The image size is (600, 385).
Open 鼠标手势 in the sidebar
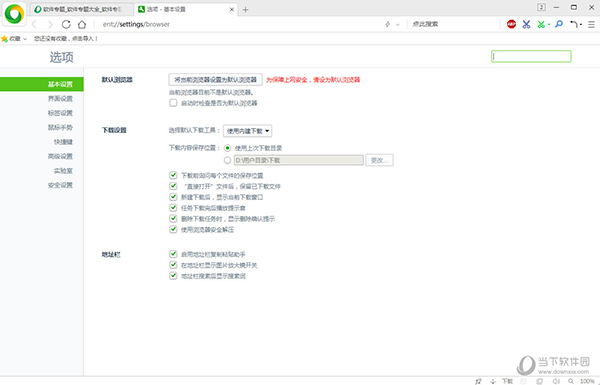point(60,127)
